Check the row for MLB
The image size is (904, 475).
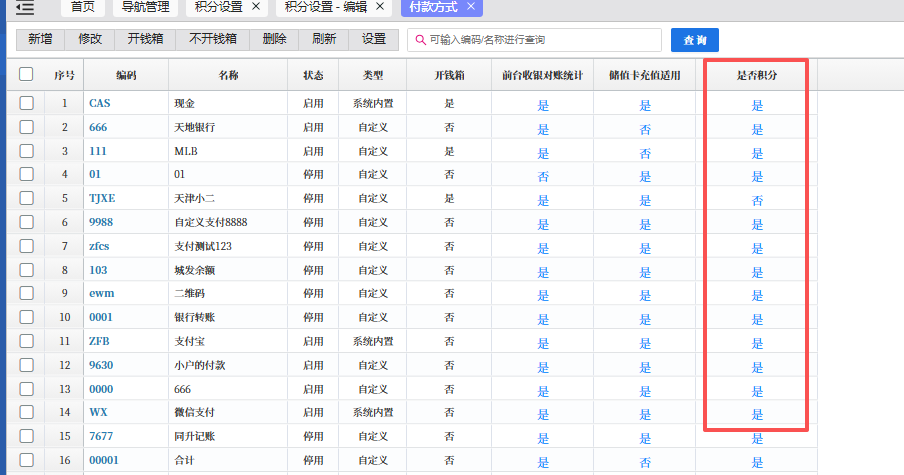point(27,151)
